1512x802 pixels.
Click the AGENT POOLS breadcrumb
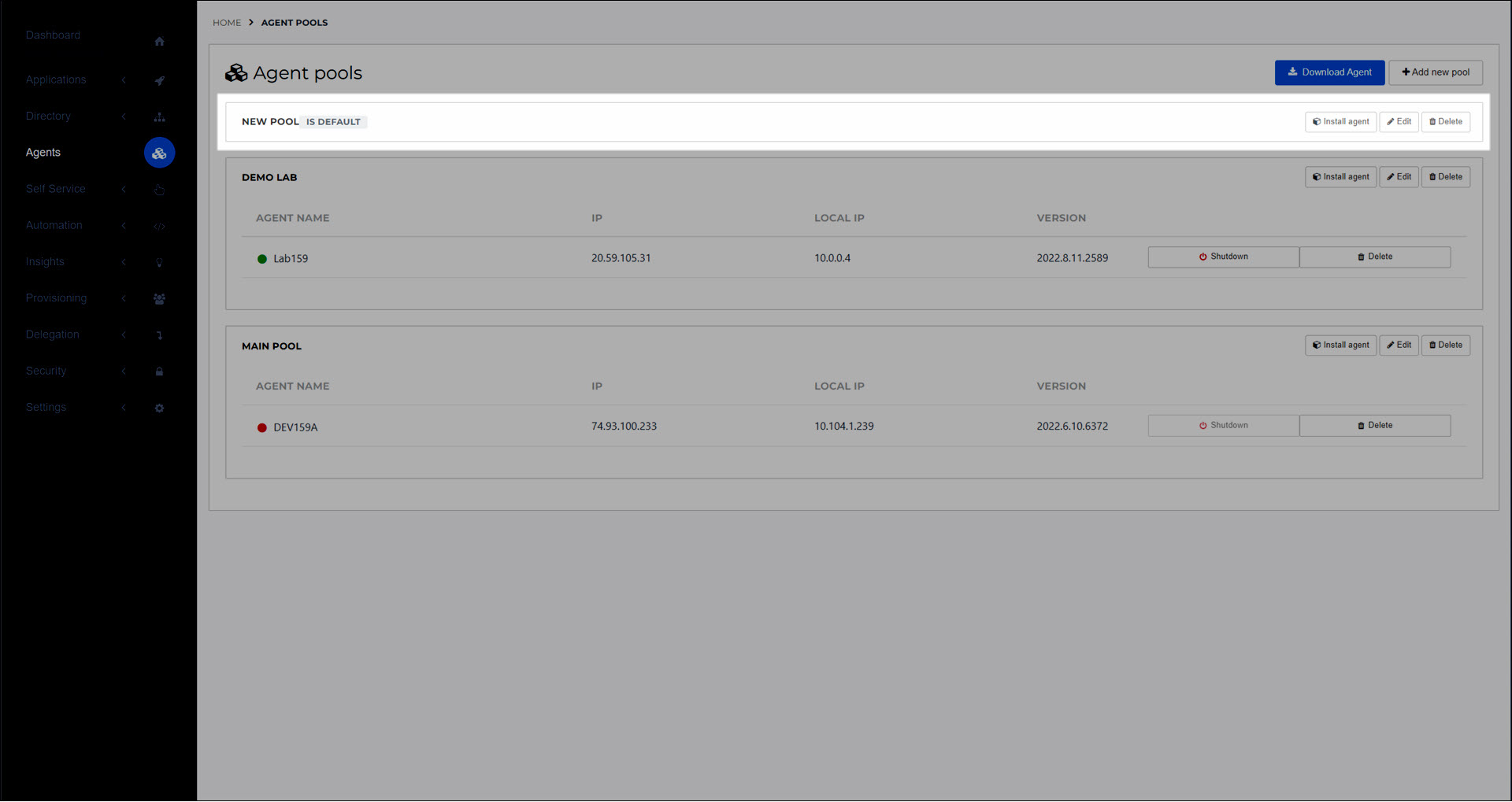click(295, 23)
